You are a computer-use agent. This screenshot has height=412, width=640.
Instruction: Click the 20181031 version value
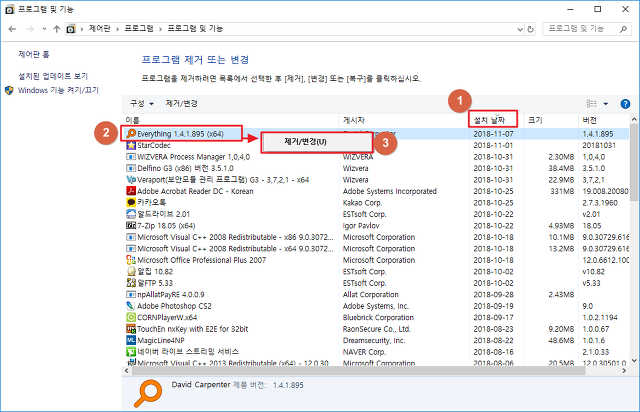[x=599, y=145]
